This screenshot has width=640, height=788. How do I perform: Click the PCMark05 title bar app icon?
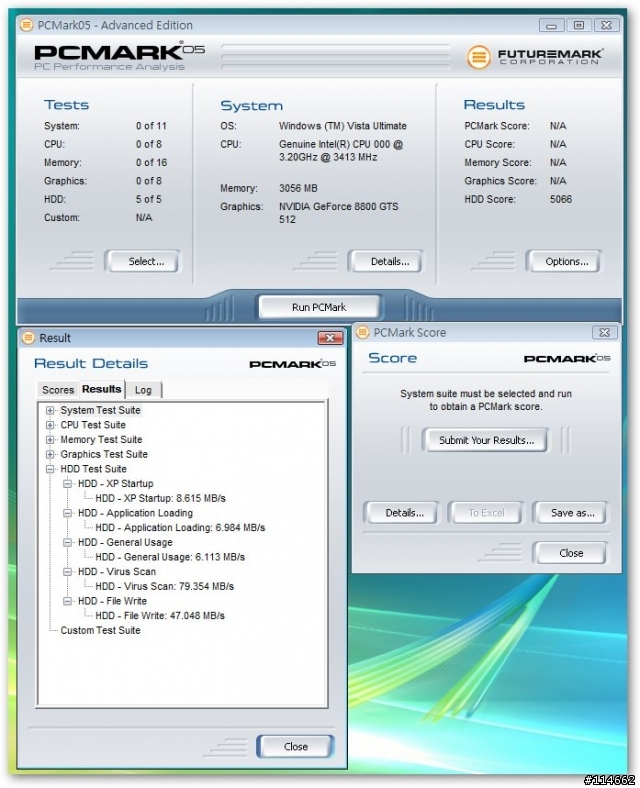click(26, 25)
